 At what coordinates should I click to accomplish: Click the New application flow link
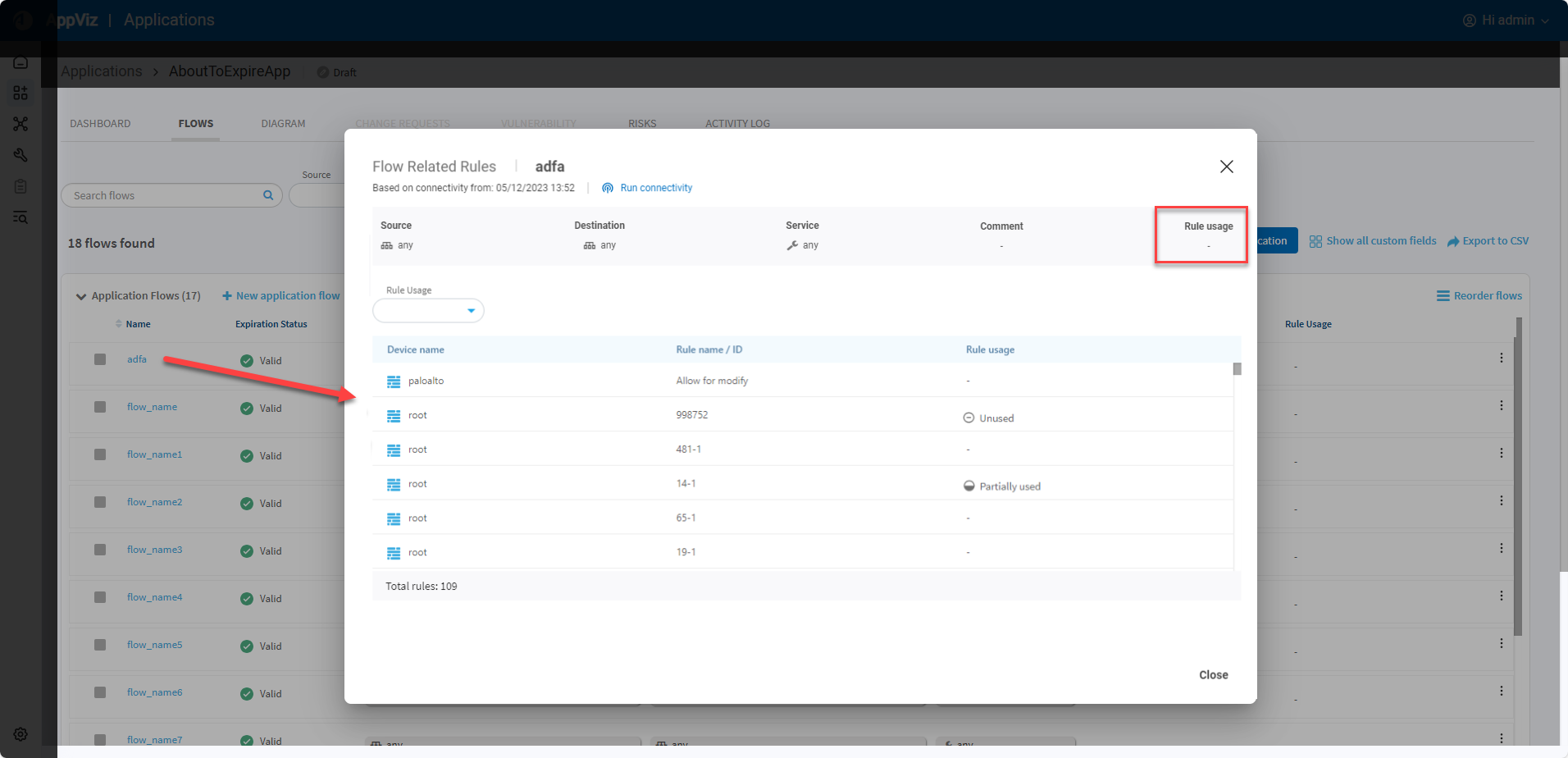(x=281, y=296)
